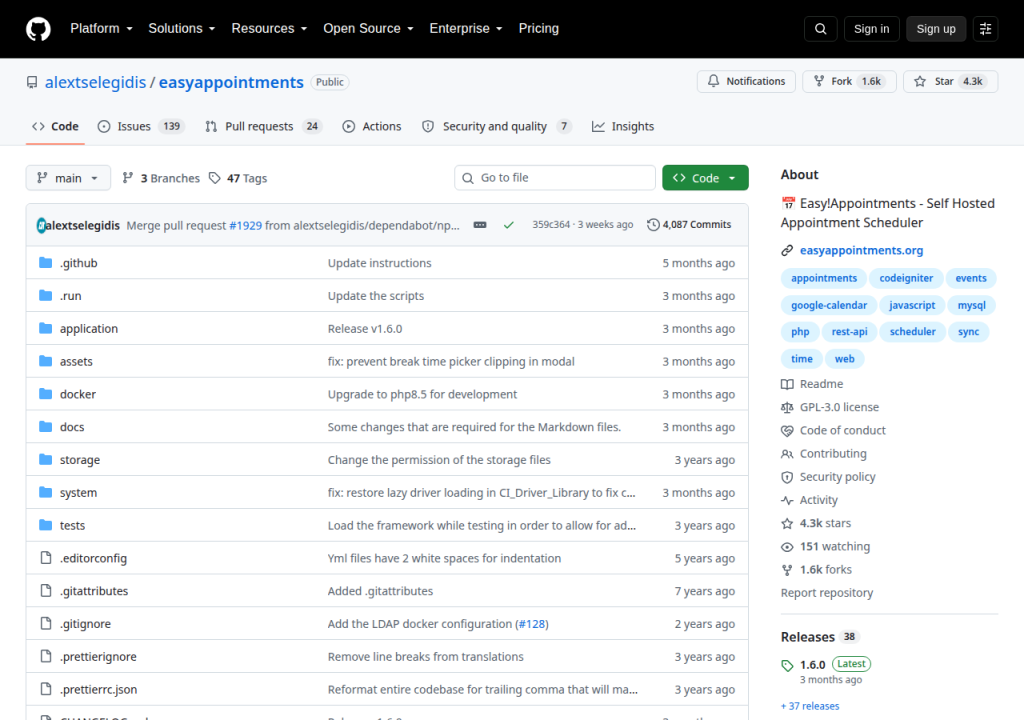
Task: Click the tests folder icon
Action: click(46, 525)
